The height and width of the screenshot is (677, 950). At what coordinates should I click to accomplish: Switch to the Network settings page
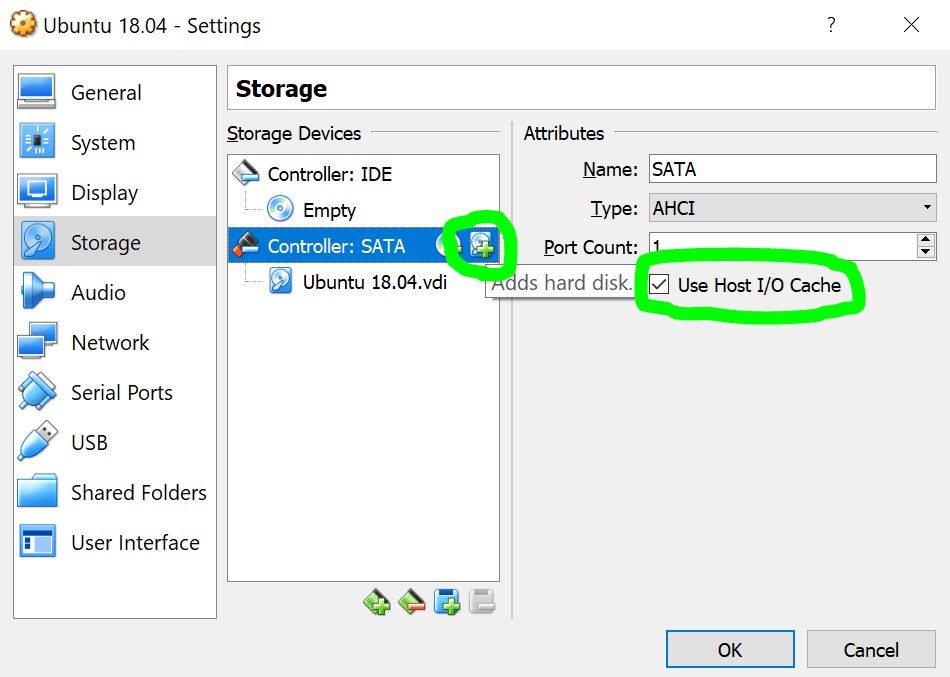(110, 343)
